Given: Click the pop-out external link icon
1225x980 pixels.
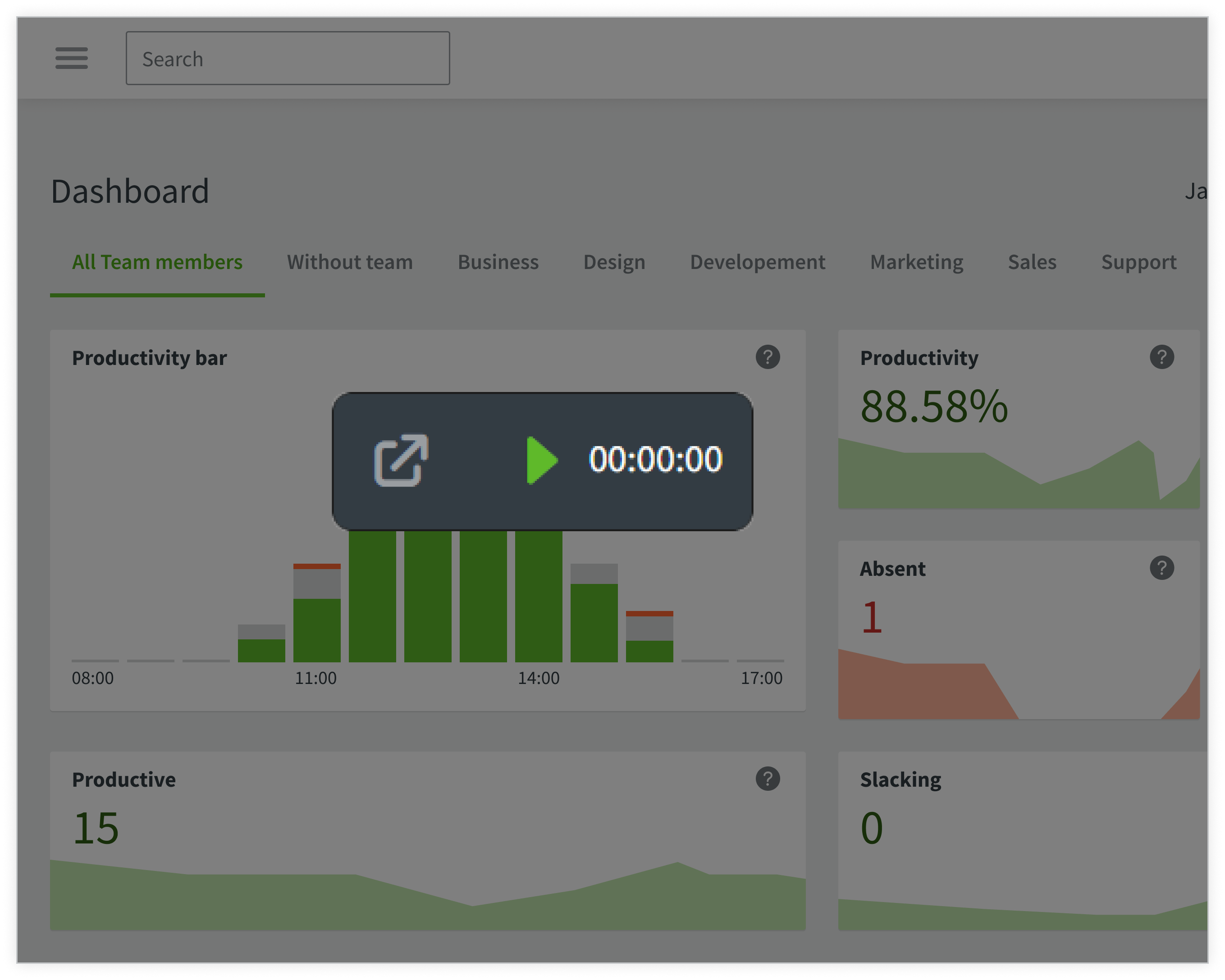Looking at the screenshot, I should [401, 461].
